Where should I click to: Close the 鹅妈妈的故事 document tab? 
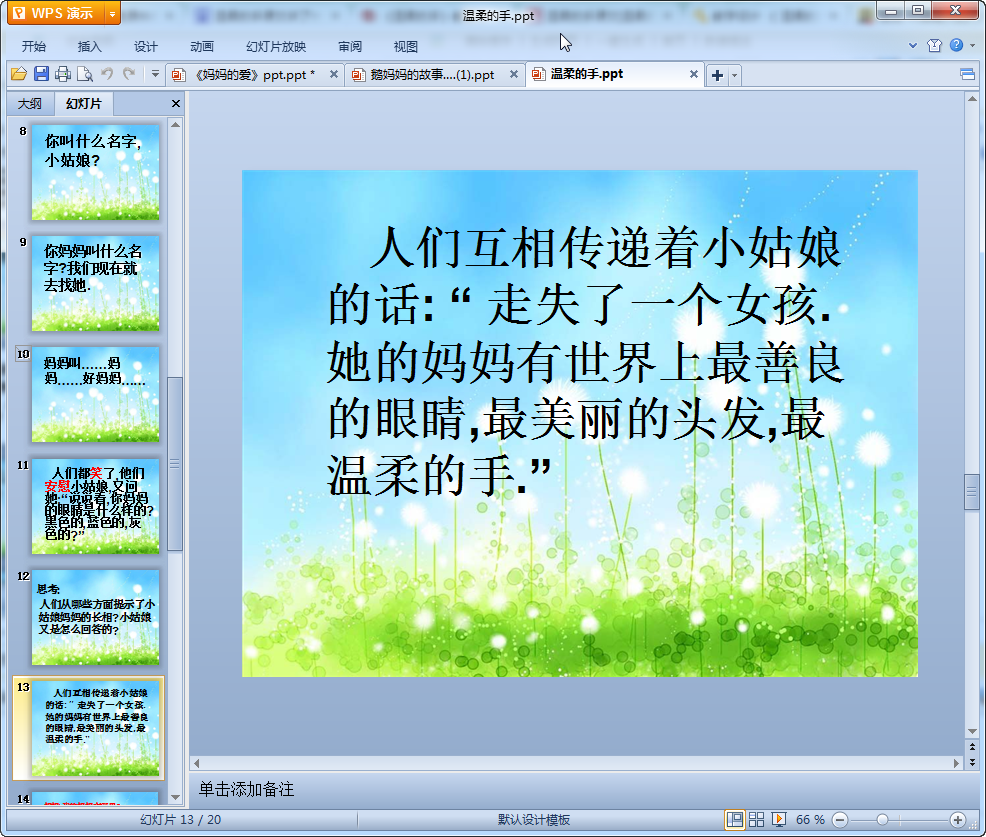(x=514, y=74)
